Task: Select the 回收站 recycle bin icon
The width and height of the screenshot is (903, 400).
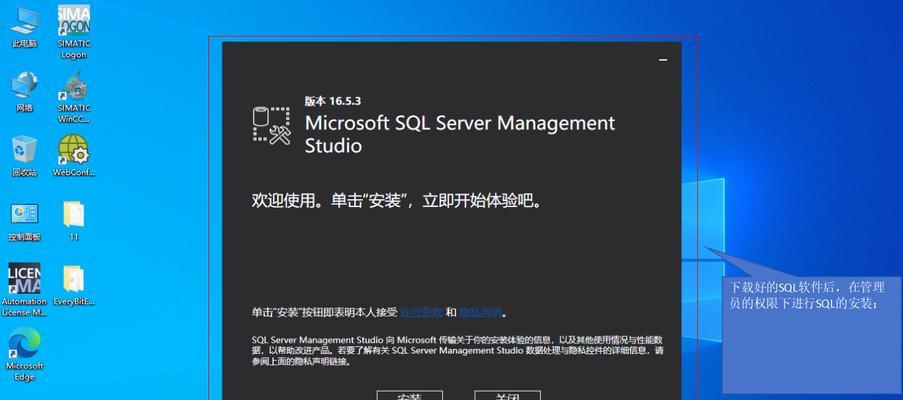Action: 24,155
